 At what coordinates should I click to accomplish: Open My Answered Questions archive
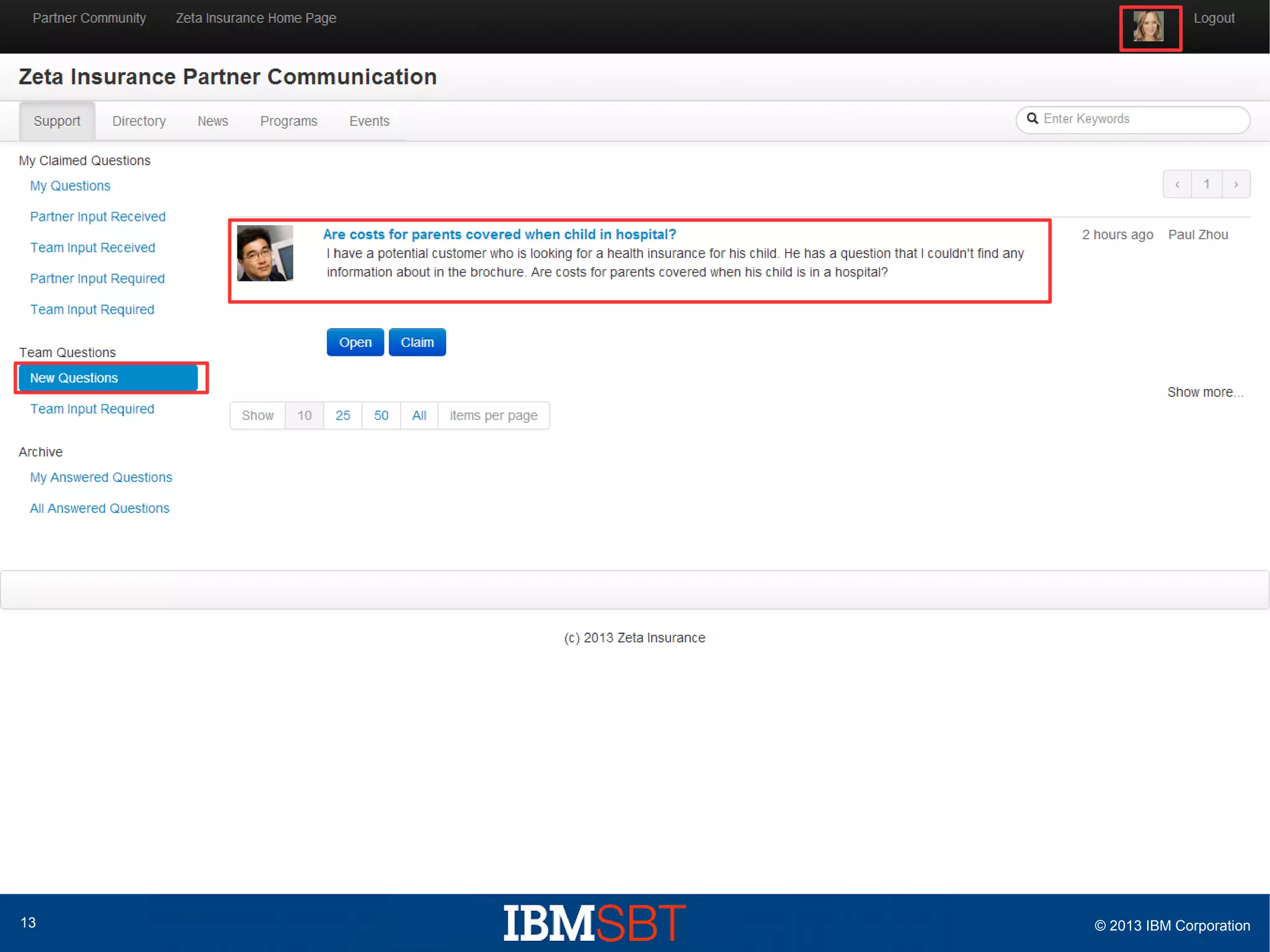click(101, 477)
